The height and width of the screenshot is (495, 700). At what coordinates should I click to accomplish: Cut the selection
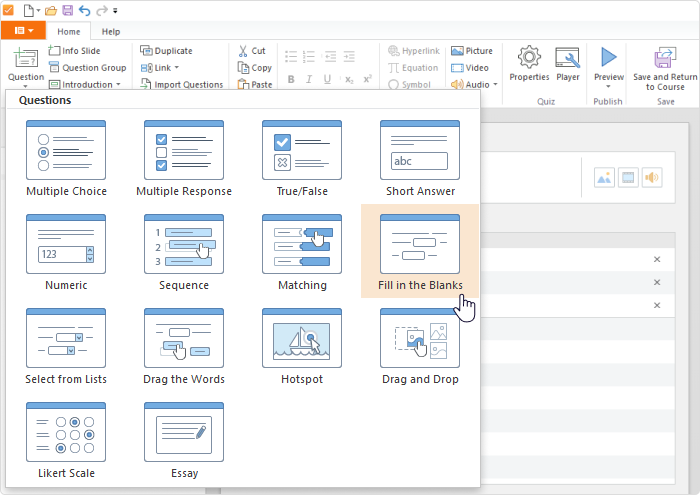252,50
